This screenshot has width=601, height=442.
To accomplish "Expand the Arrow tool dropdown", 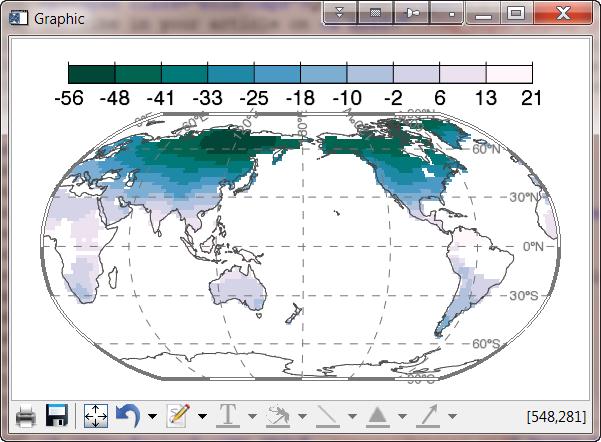I will click(453, 416).
